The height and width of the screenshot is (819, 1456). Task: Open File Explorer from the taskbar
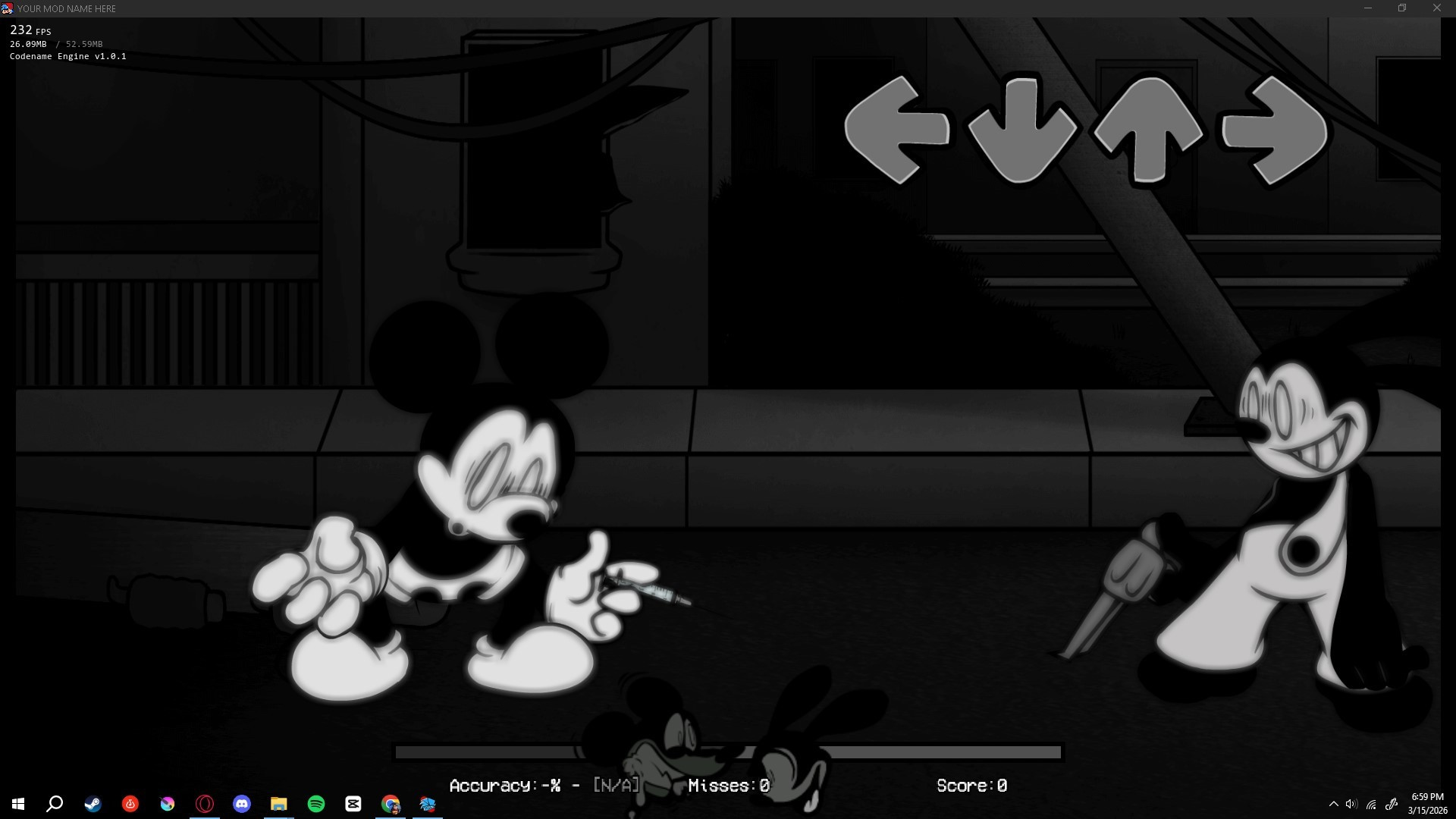click(278, 804)
